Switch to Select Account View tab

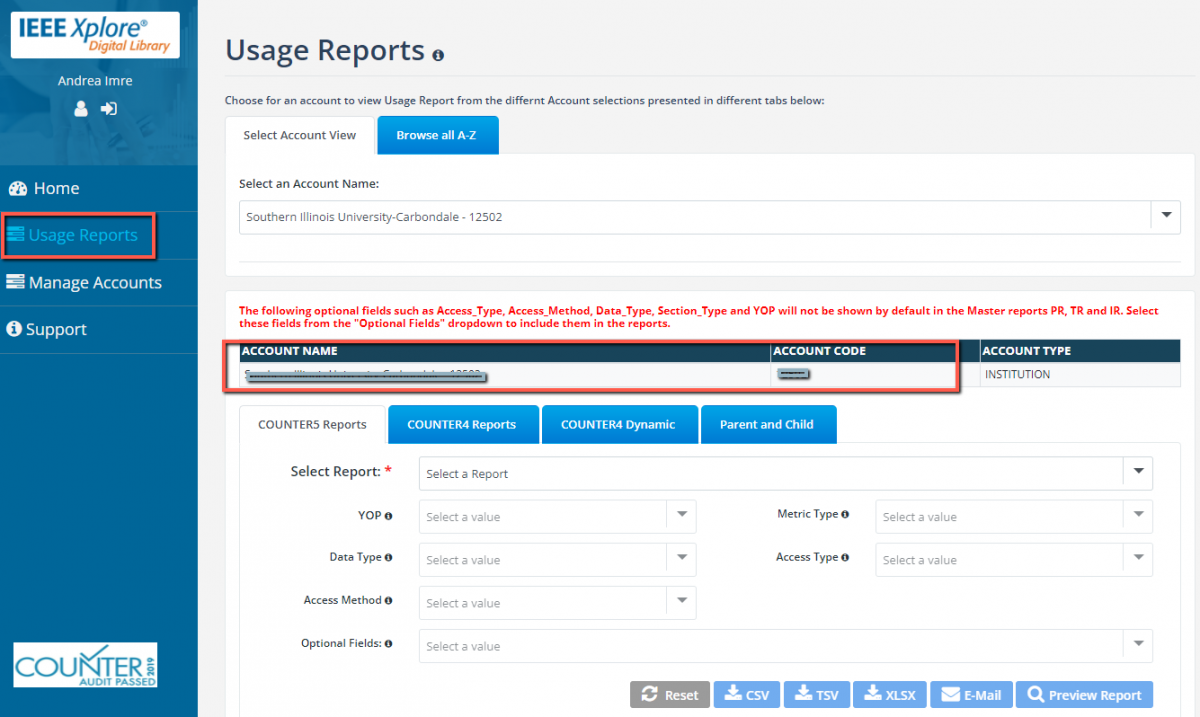tap(300, 135)
